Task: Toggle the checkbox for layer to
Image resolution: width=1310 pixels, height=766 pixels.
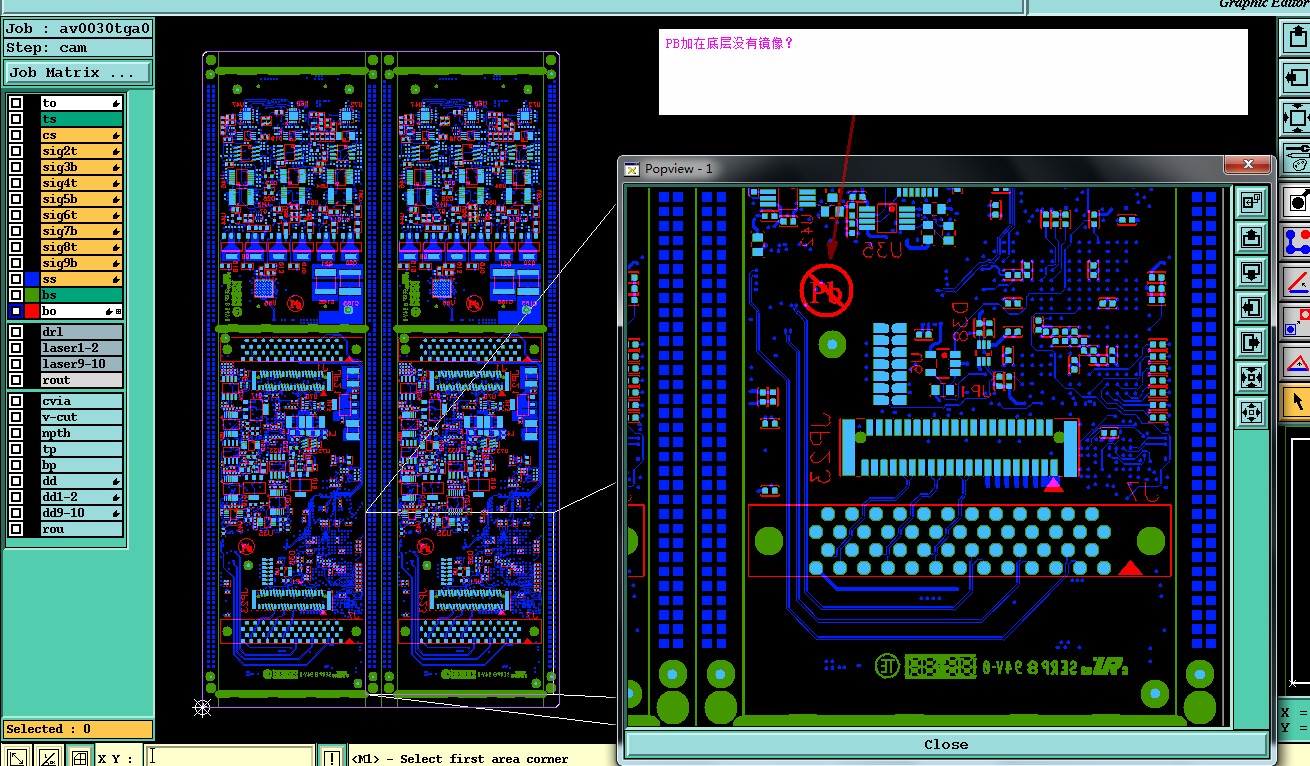Action: [x=16, y=103]
